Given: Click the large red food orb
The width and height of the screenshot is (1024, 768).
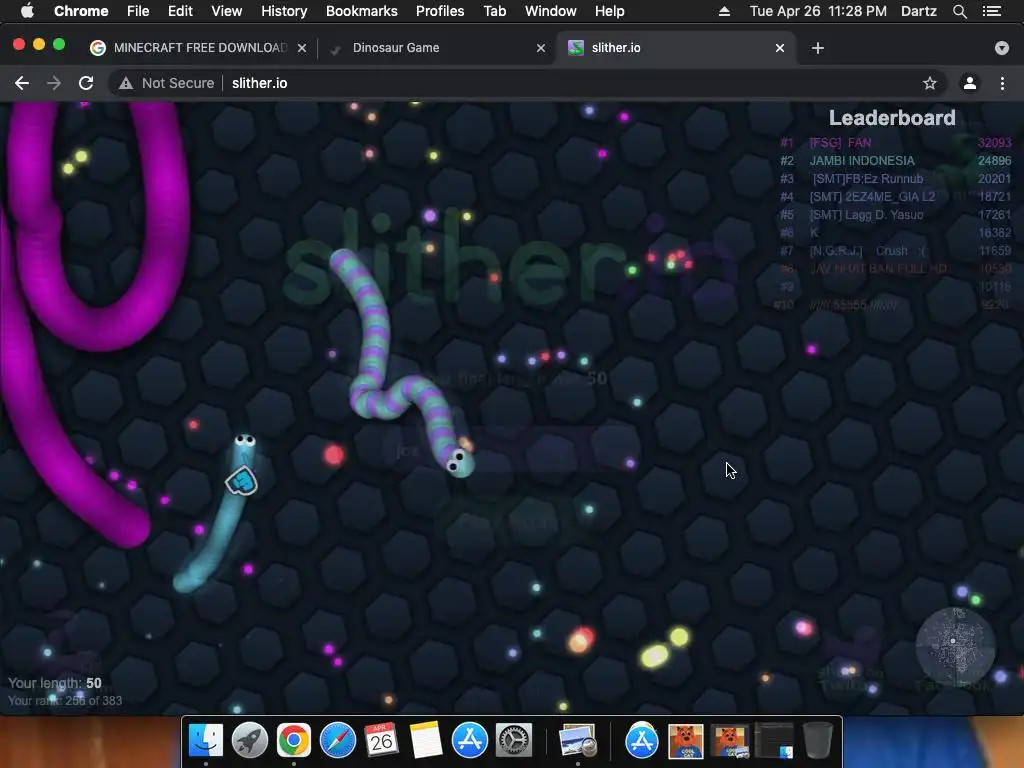Looking at the screenshot, I should (x=334, y=455).
